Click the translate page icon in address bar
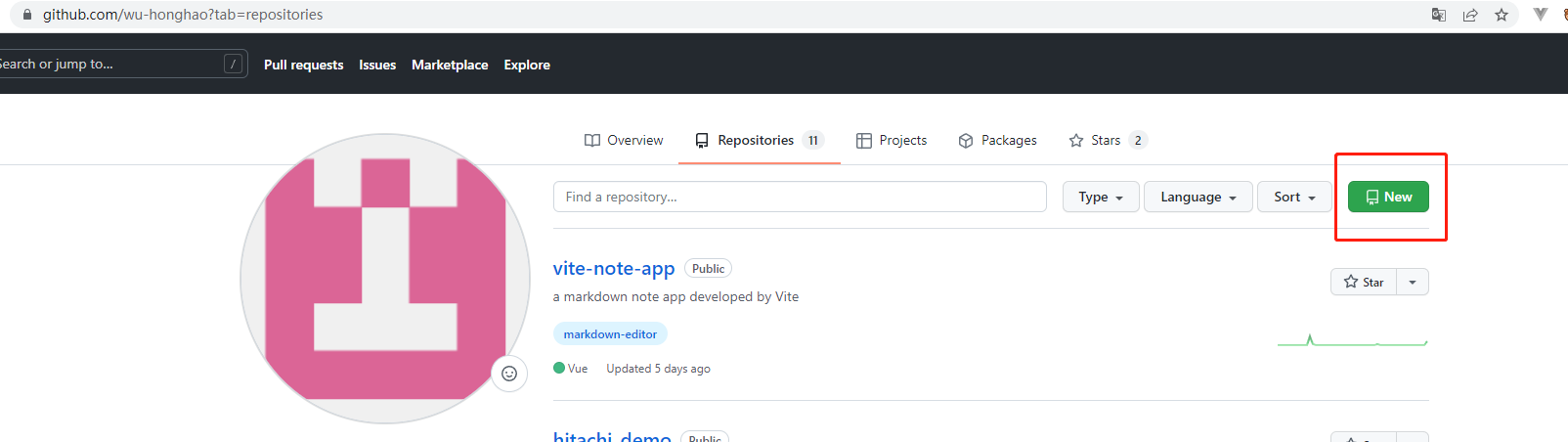The height and width of the screenshot is (442, 1568). coord(1439,15)
